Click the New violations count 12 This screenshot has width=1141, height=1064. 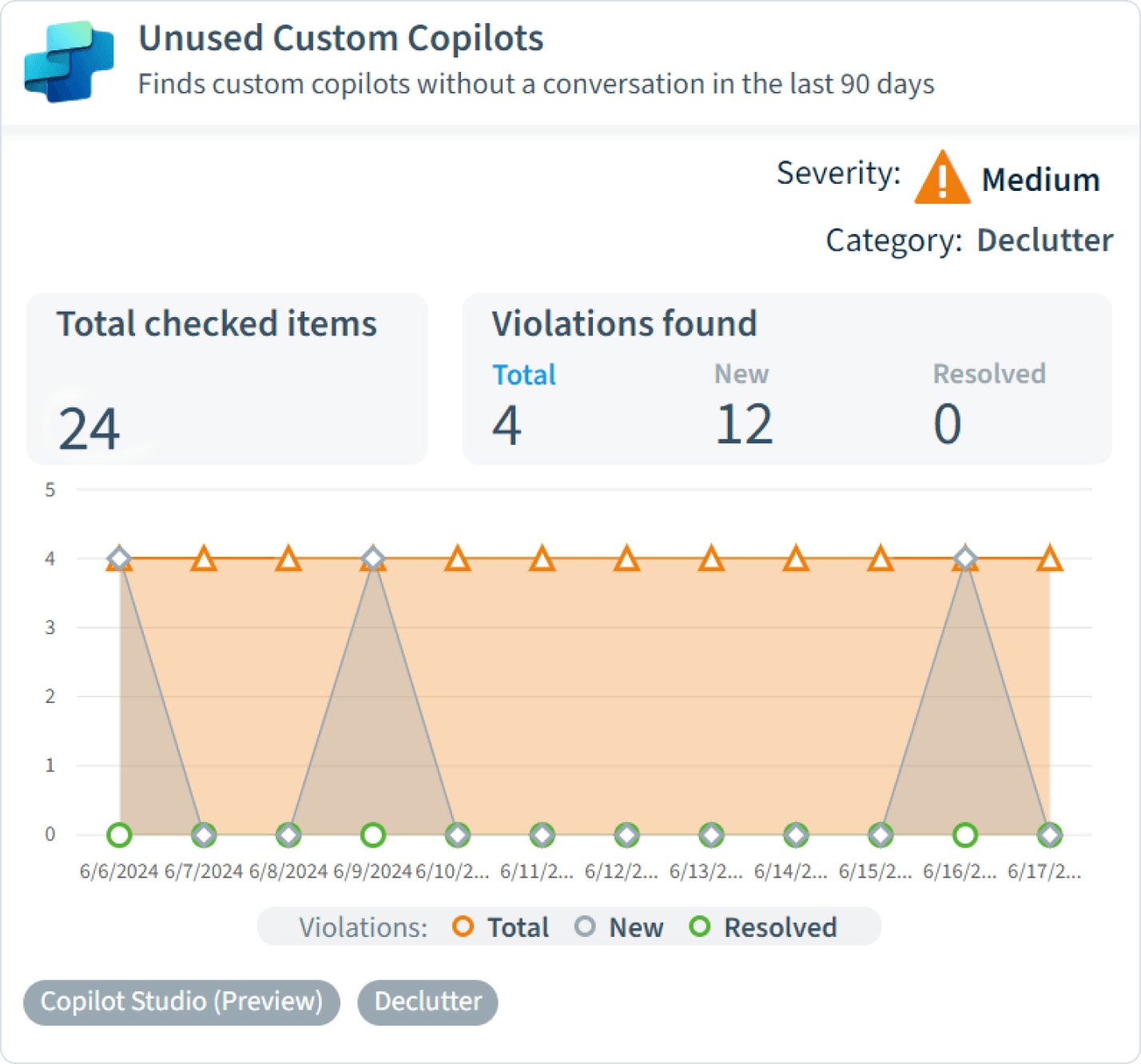click(x=744, y=424)
